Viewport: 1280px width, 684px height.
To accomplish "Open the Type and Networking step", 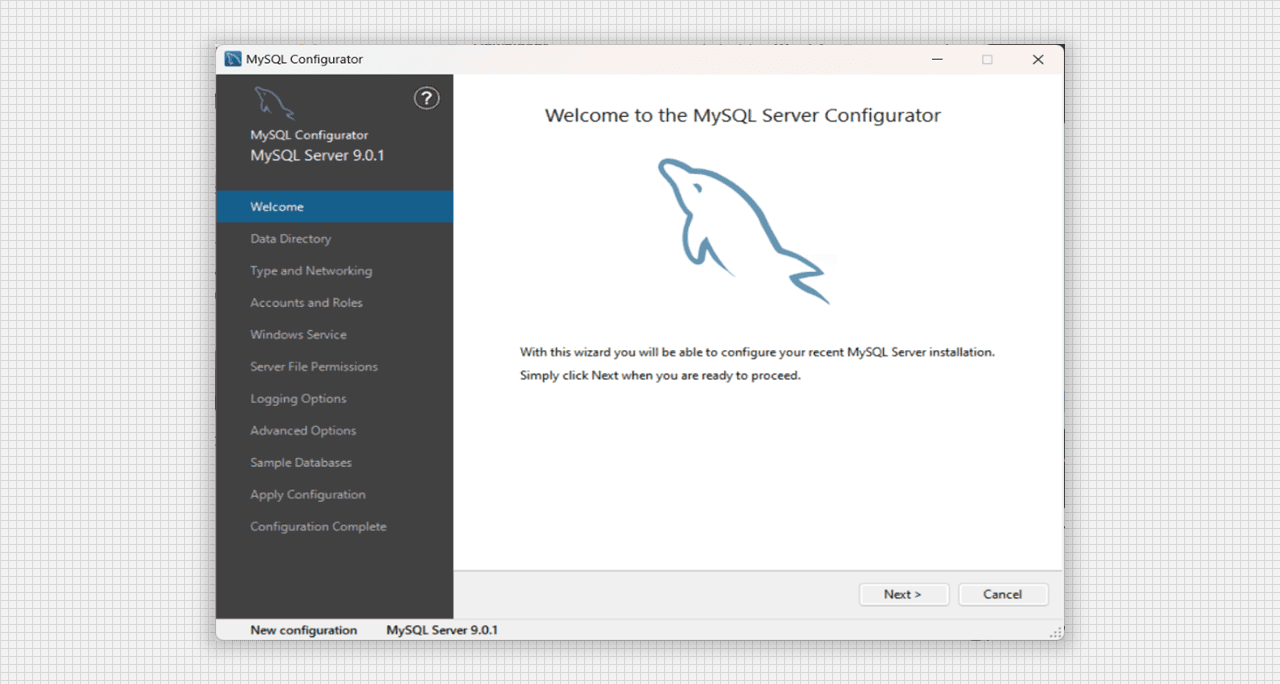I will tap(311, 271).
